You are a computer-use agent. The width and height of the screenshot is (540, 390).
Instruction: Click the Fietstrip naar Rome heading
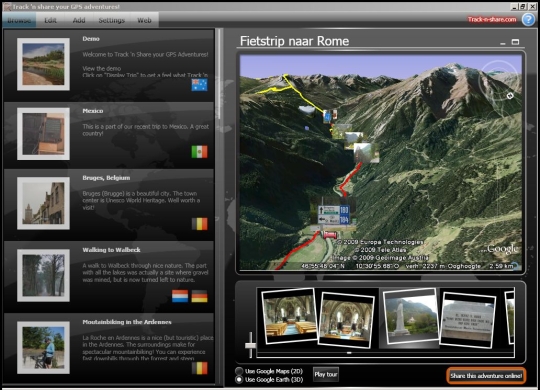click(294, 41)
